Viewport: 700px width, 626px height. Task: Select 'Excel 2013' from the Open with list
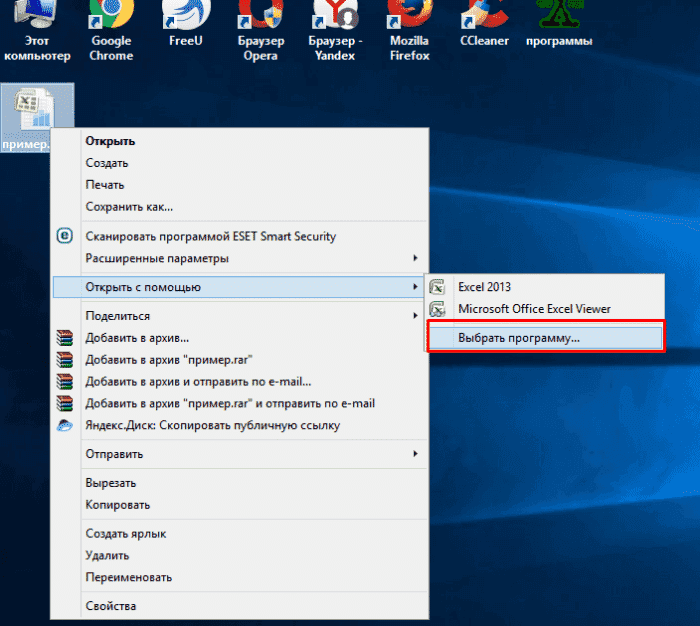point(484,286)
